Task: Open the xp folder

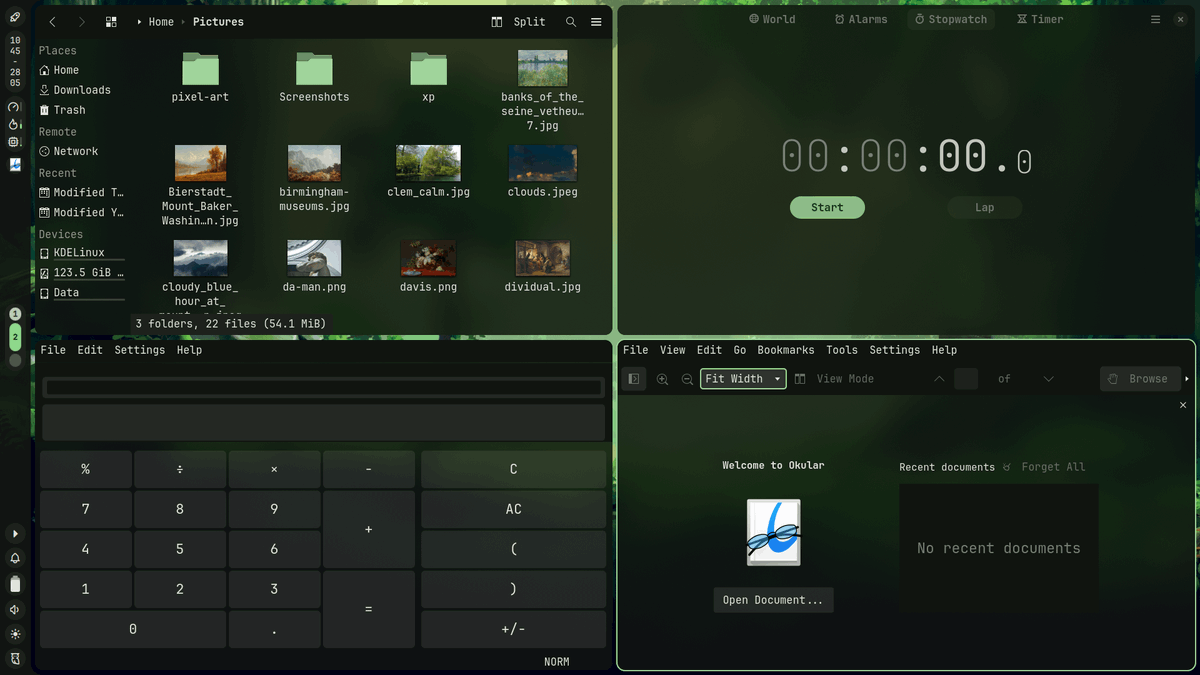Action: pos(428,78)
